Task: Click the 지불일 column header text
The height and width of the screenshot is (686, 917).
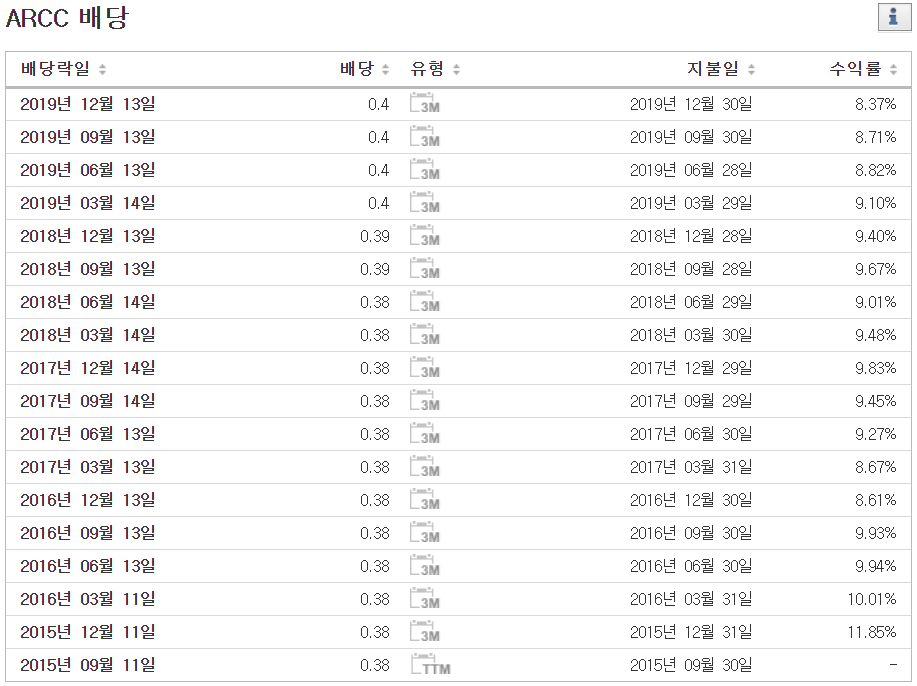Action: coord(713,69)
